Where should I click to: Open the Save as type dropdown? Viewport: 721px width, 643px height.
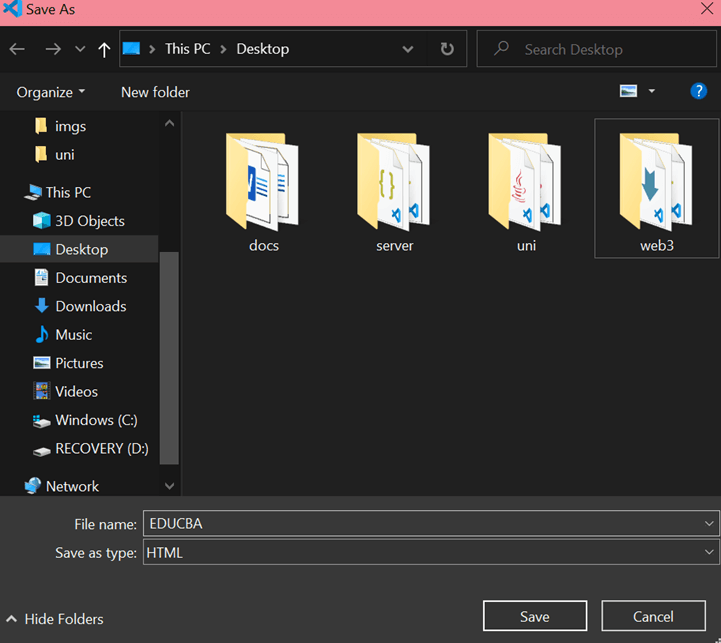(x=431, y=552)
